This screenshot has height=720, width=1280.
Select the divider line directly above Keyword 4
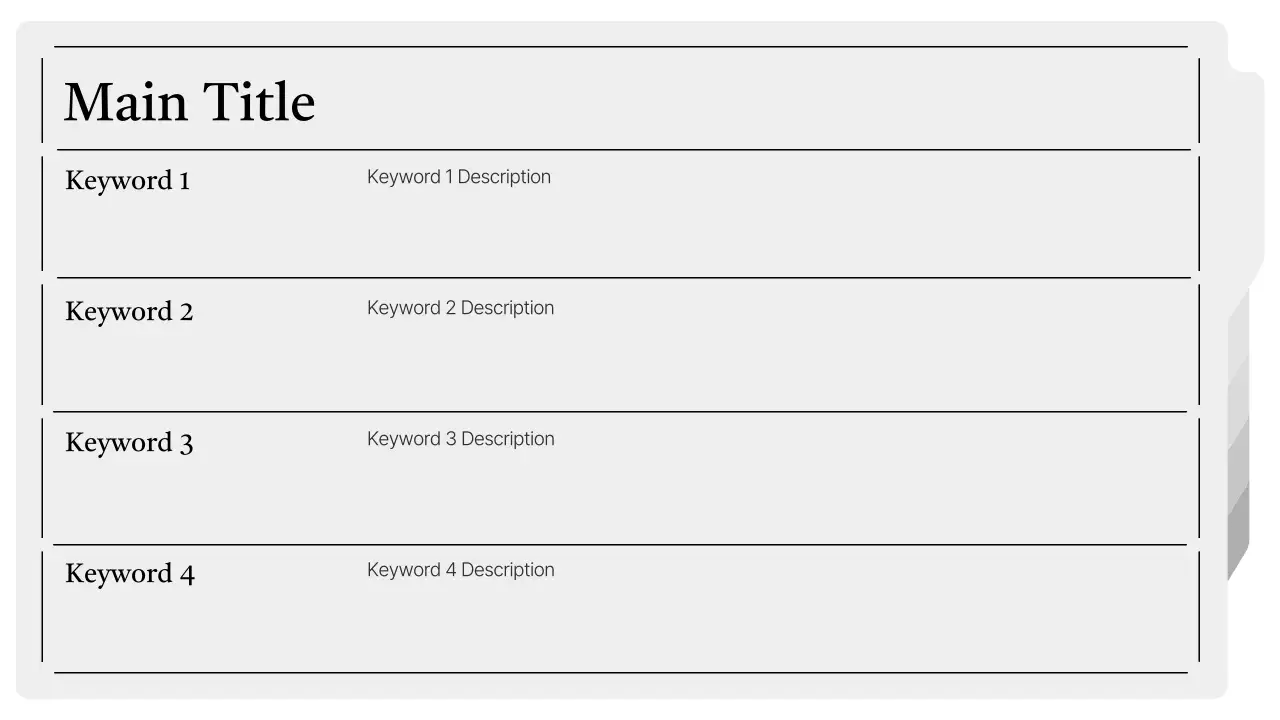pos(620,545)
